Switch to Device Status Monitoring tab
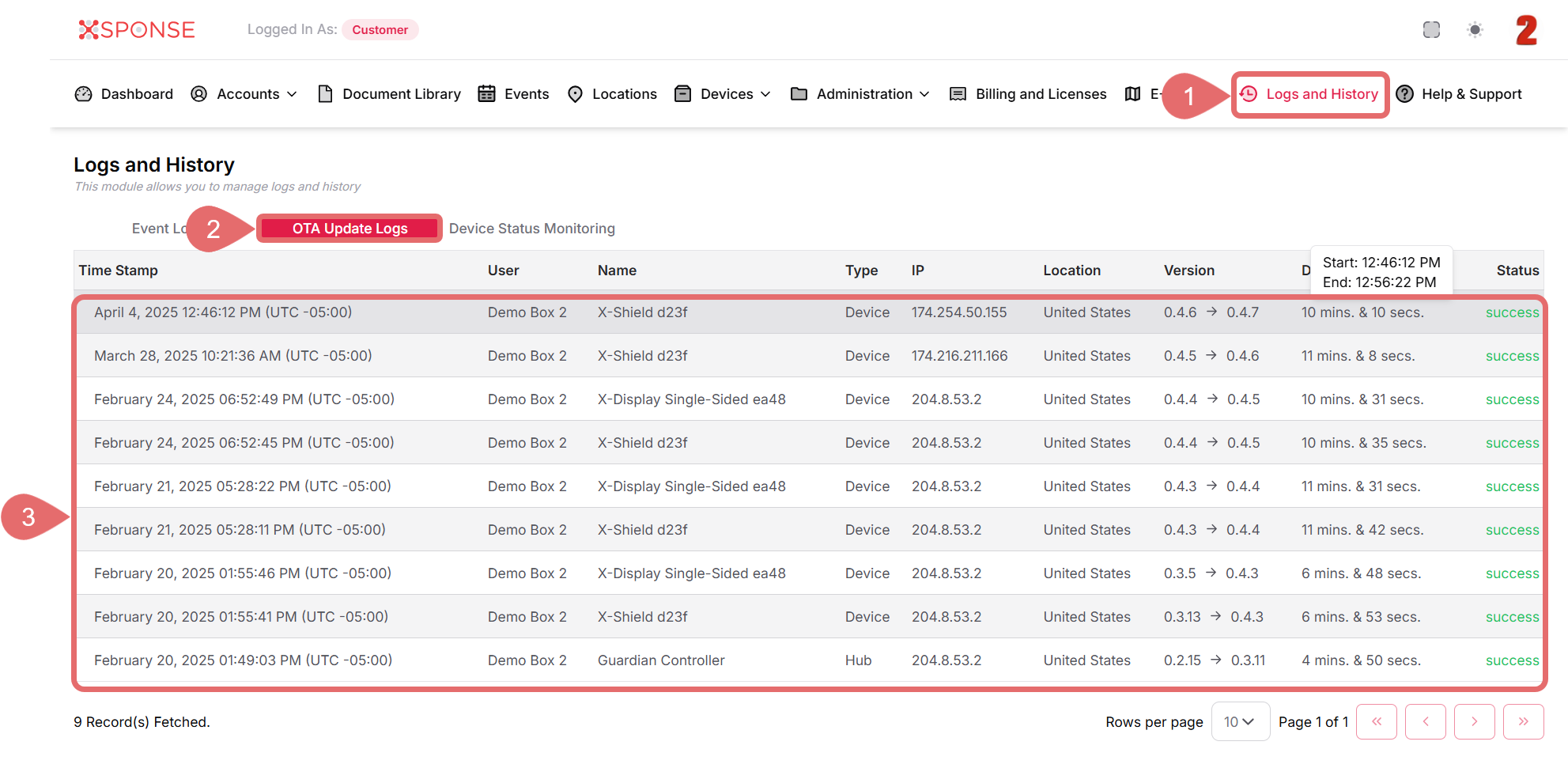Viewport: 1568px width, 768px height. [x=531, y=229]
